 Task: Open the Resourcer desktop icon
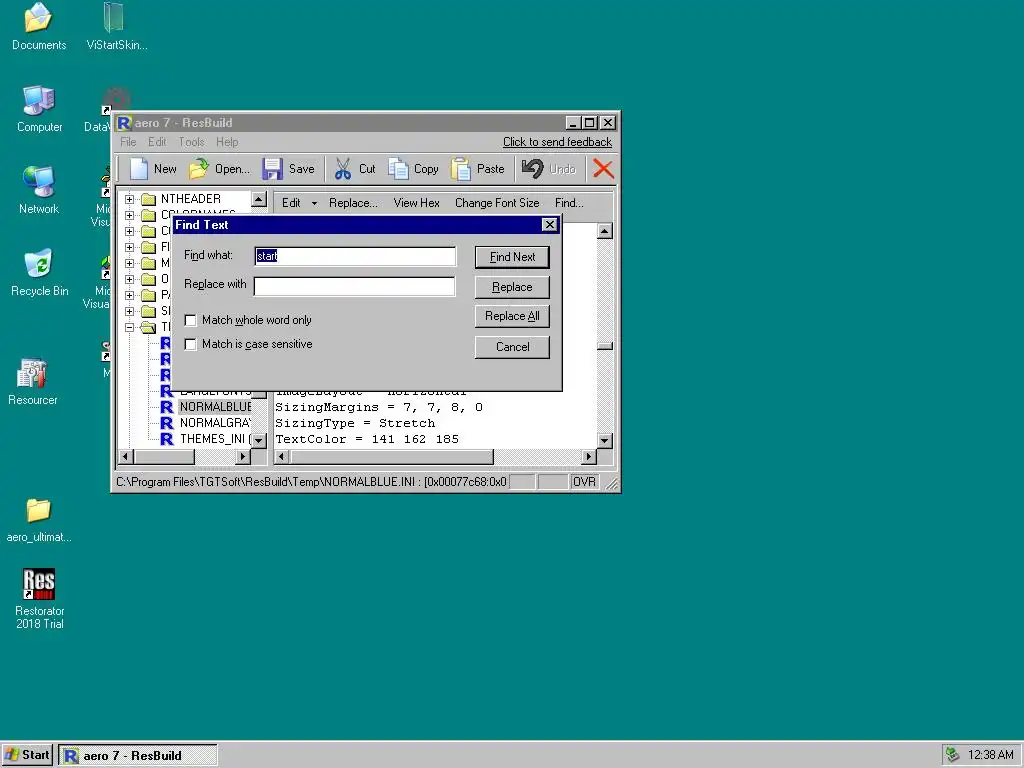pos(32,374)
